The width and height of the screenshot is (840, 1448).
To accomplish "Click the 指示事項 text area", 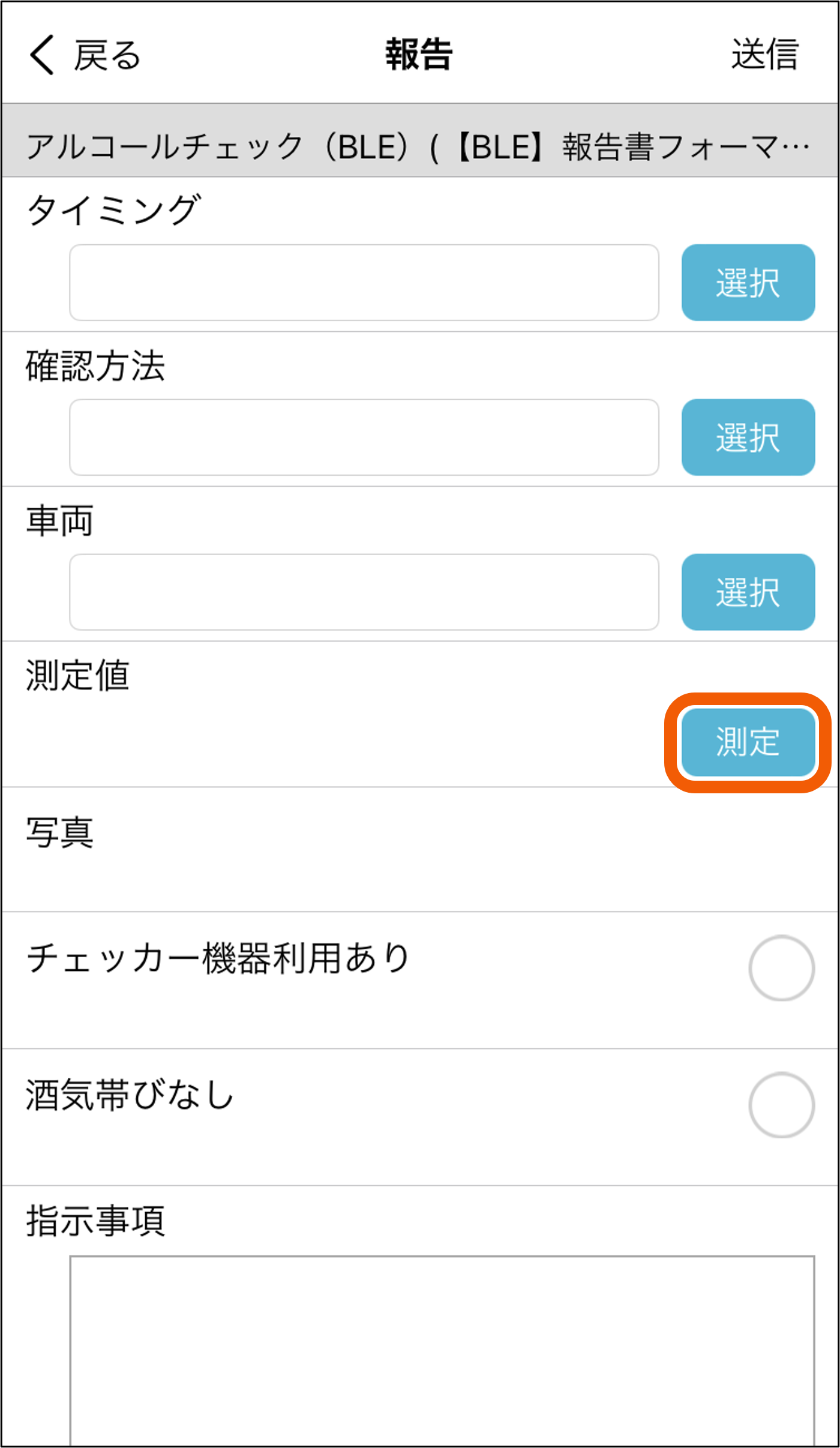I will 442,1350.
